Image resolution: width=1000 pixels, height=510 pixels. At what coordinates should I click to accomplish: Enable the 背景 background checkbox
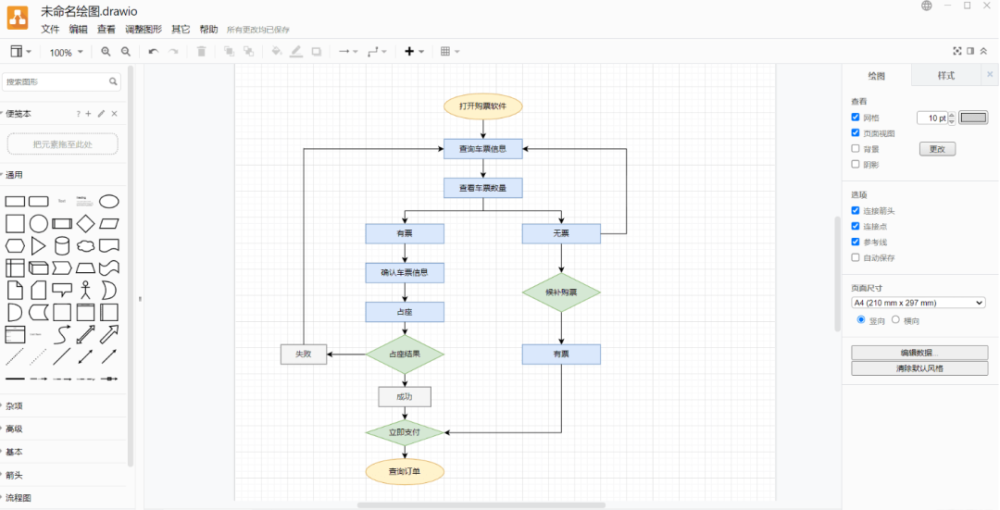pyautogui.click(x=855, y=149)
